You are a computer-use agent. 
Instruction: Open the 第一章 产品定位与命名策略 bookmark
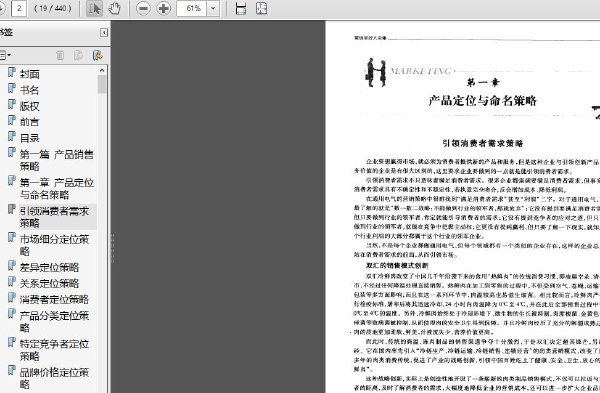coord(57,189)
